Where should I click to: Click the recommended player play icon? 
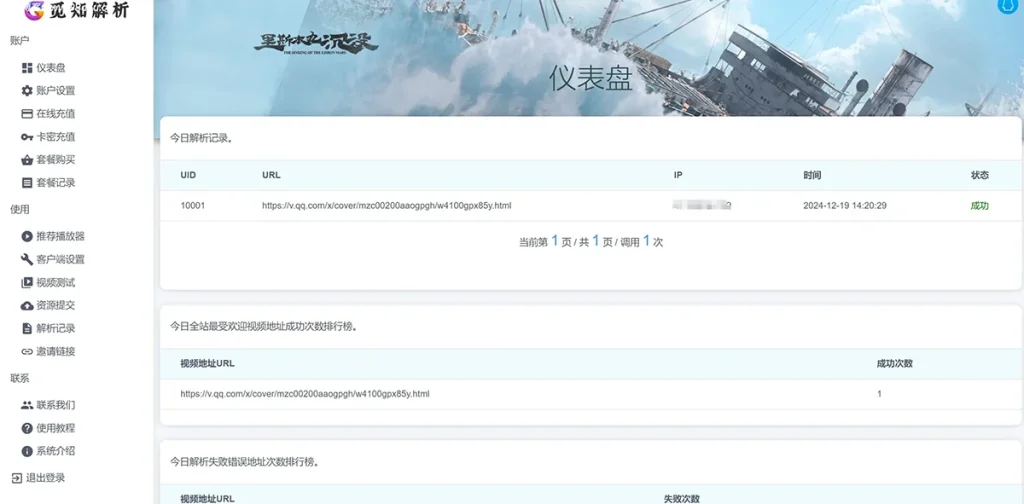click(27, 237)
